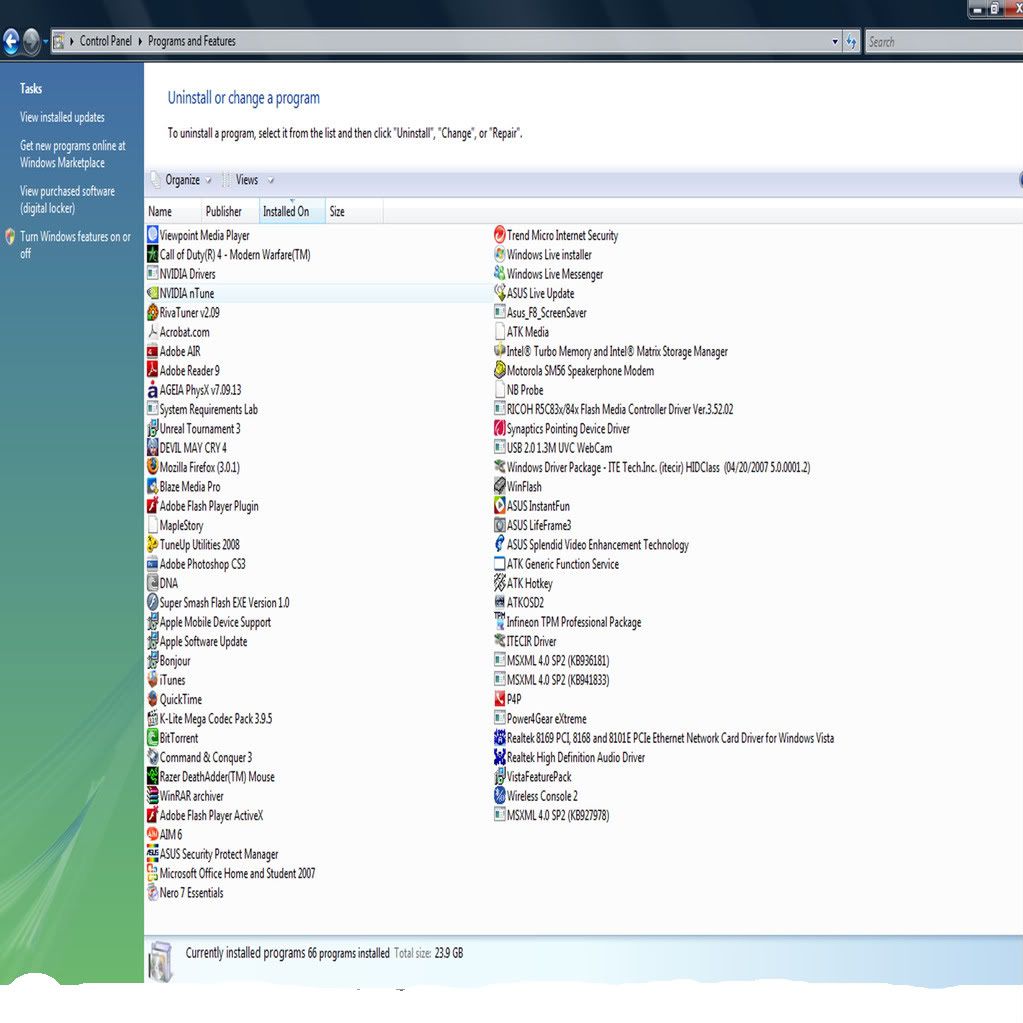Select VistaFeaturePack entry
The height and width of the screenshot is (1023, 1023).
539,776
